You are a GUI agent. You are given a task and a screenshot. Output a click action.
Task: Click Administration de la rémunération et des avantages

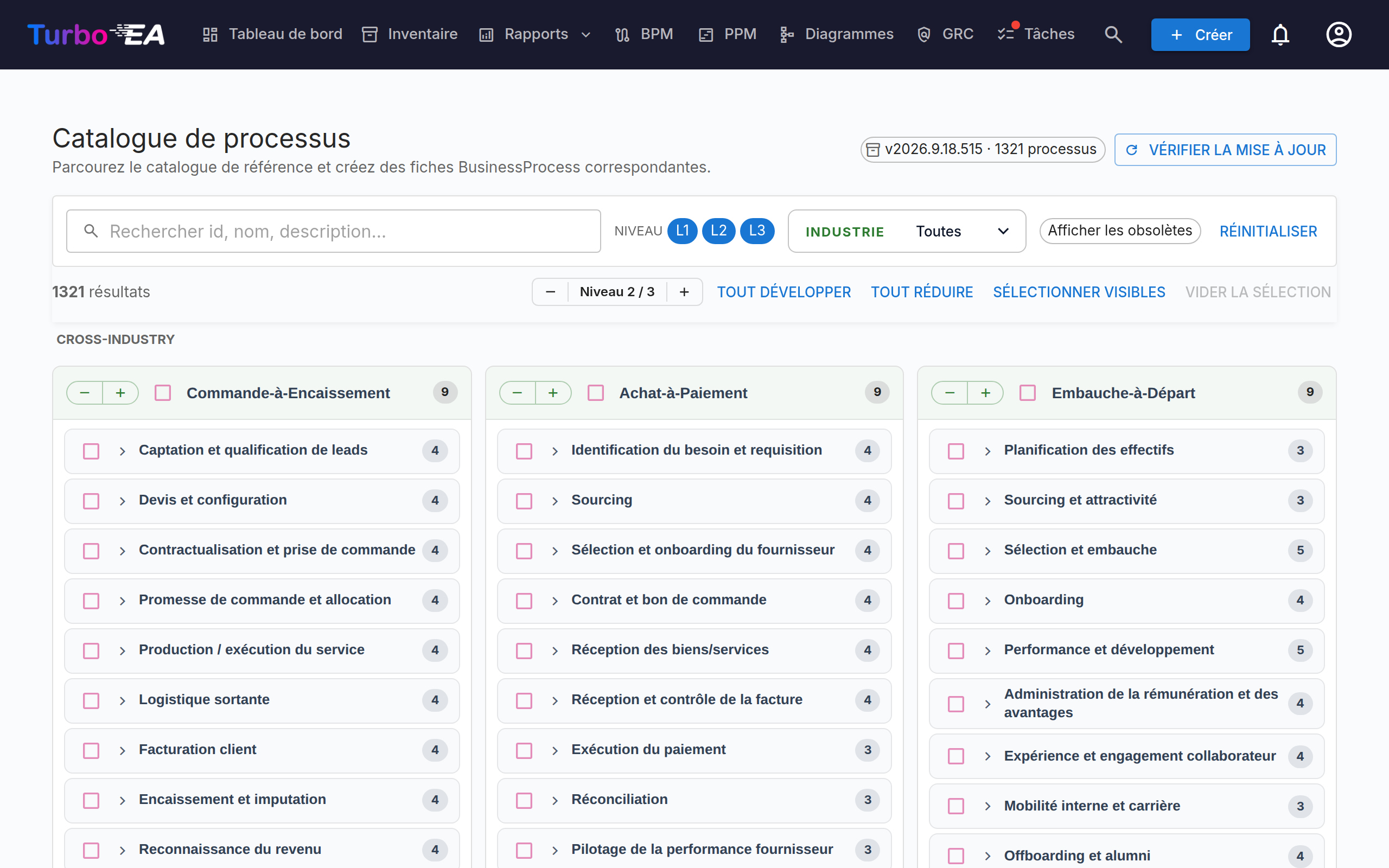point(1140,703)
